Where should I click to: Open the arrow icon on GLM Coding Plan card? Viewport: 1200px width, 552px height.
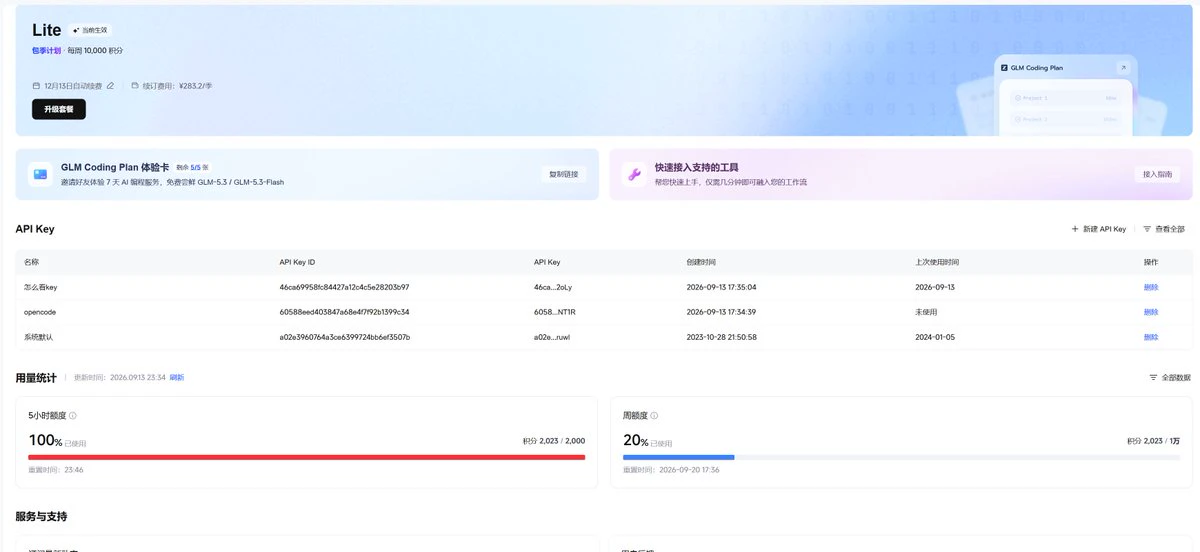coord(1122,68)
